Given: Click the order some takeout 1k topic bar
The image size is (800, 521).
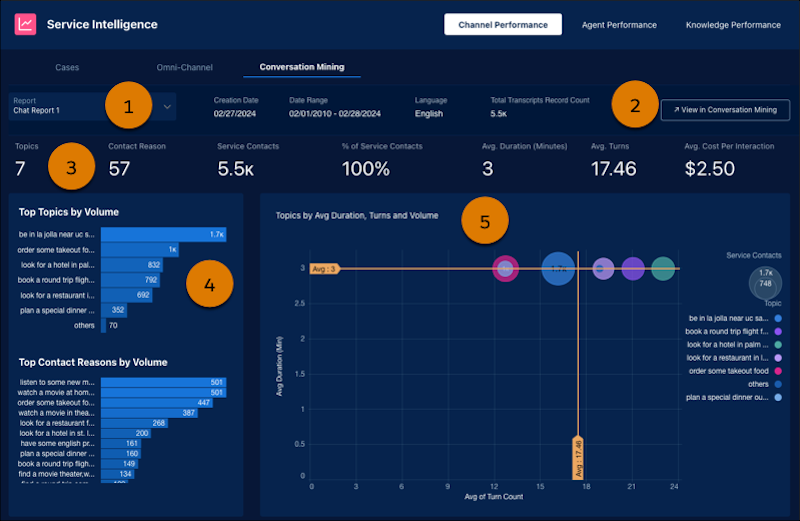Looking at the screenshot, I should coord(140,250).
